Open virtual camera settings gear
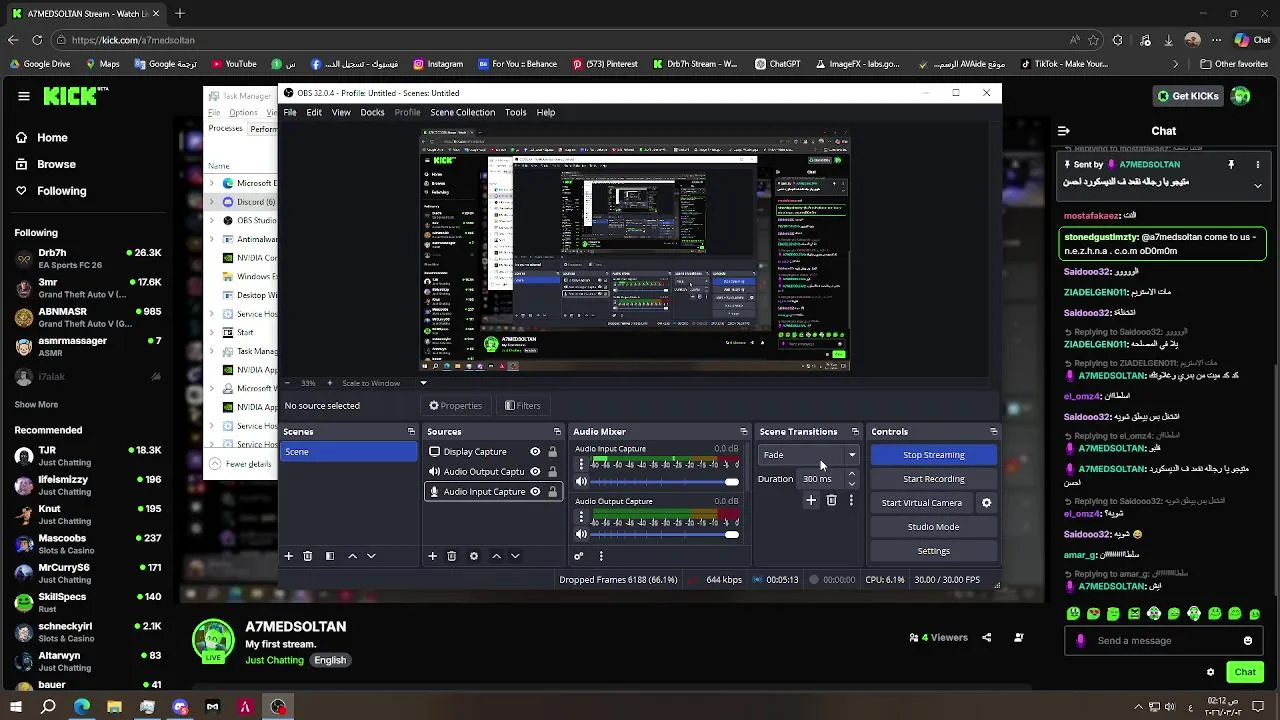This screenshot has width=1280, height=720. click(986, 503)
